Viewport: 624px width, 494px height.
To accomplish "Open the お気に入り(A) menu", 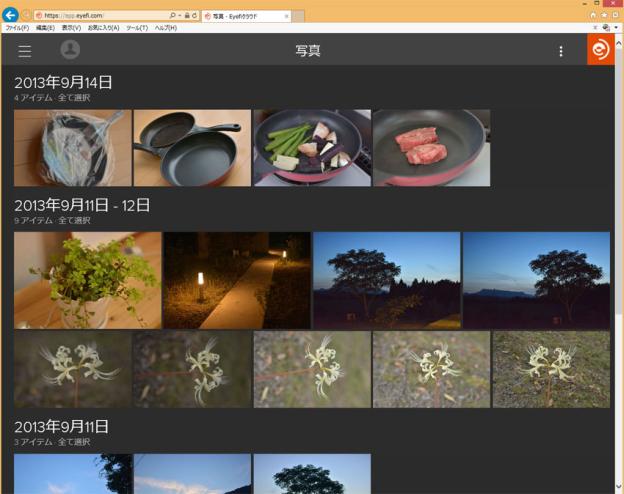I will coord(103,28).
